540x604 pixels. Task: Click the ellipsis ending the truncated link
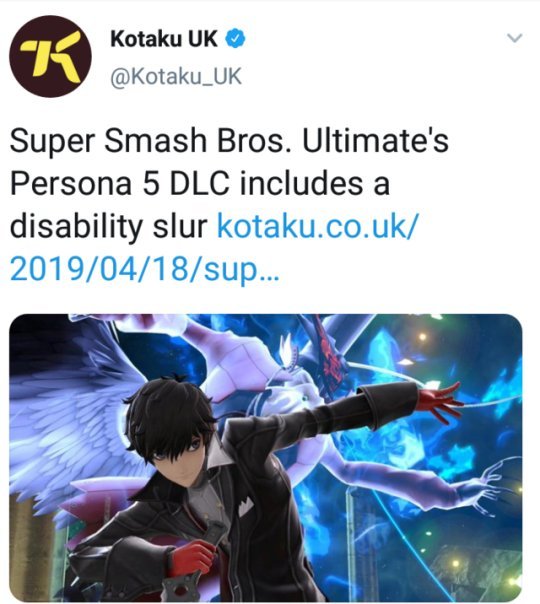[x=267, y=277]
